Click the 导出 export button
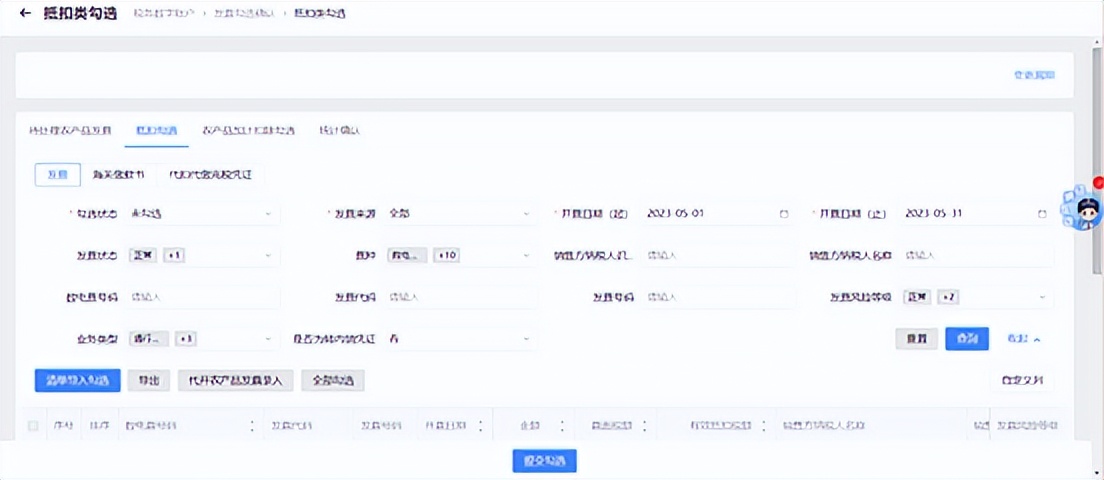 point(149,381)
